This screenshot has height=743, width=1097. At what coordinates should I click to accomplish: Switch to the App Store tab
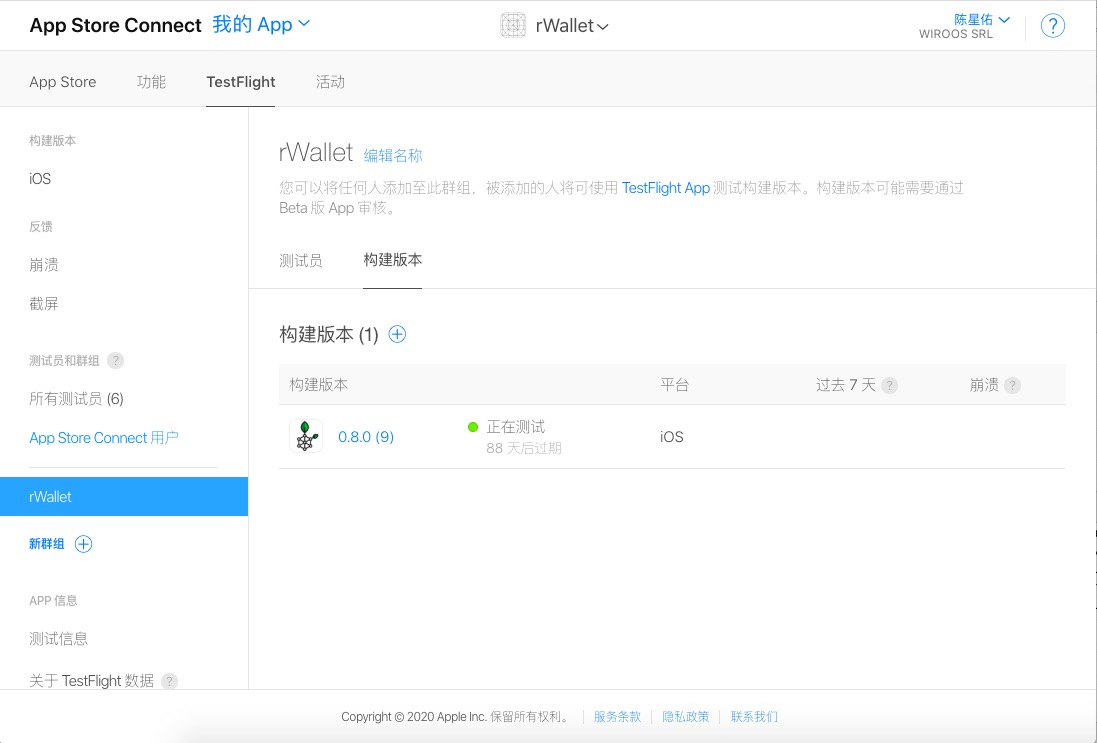point(63,82)
